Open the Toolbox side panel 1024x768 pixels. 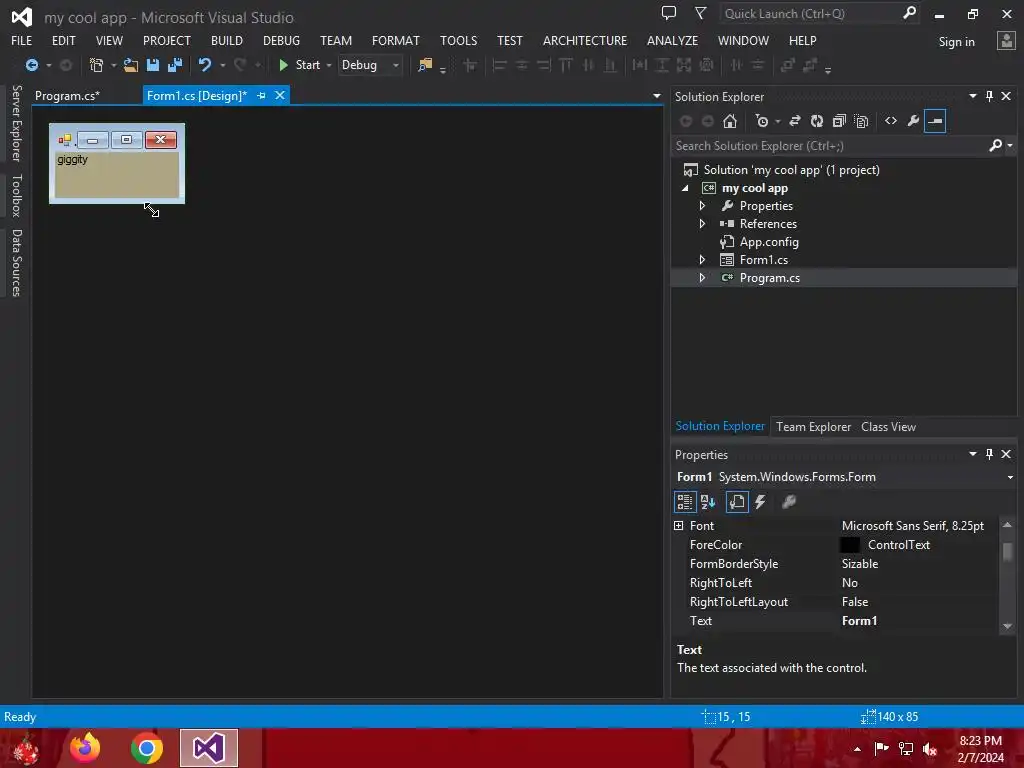(x=16, y=195)
